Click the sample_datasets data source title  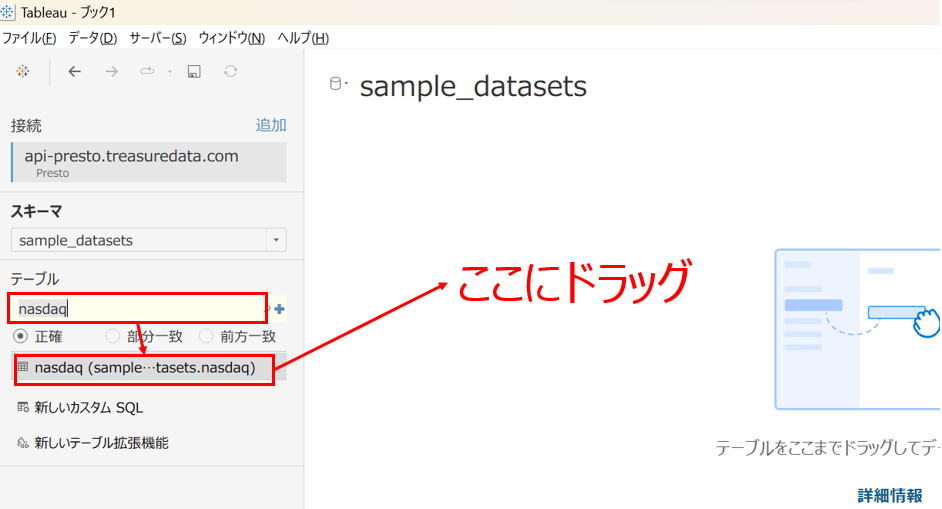pos(473,86)
